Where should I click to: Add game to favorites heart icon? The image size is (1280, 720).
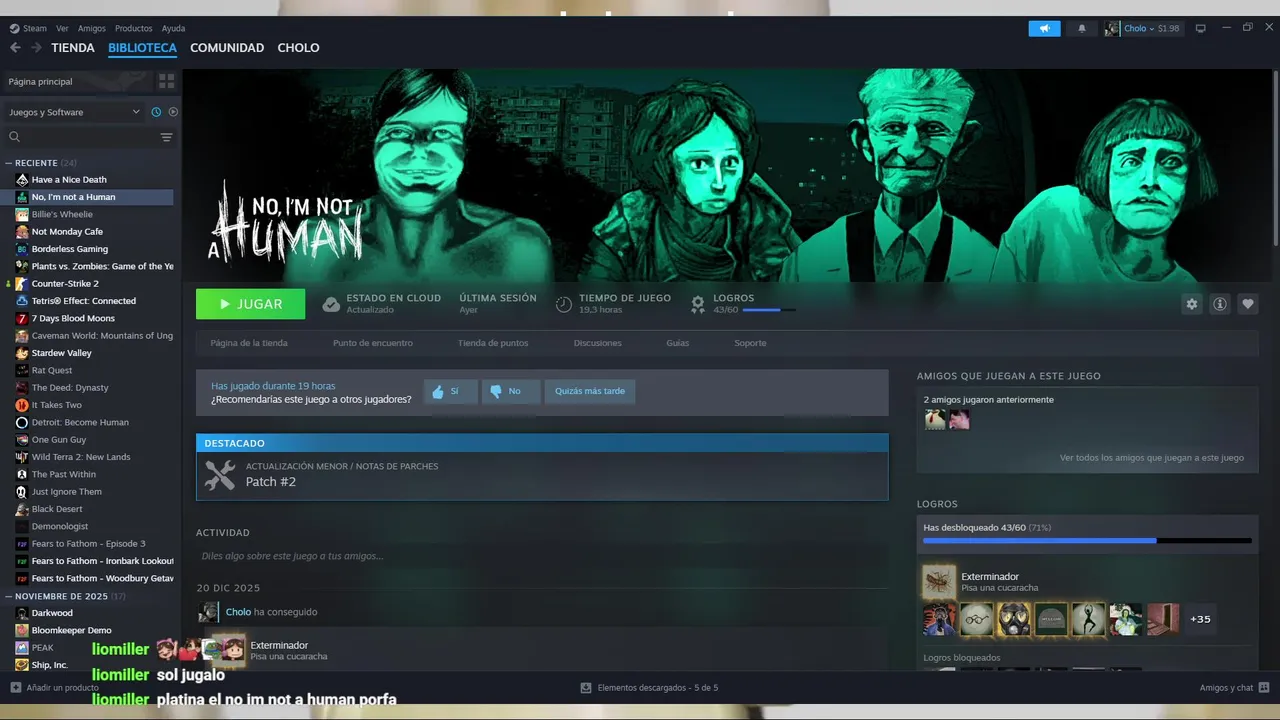[x=1247, y=304]
